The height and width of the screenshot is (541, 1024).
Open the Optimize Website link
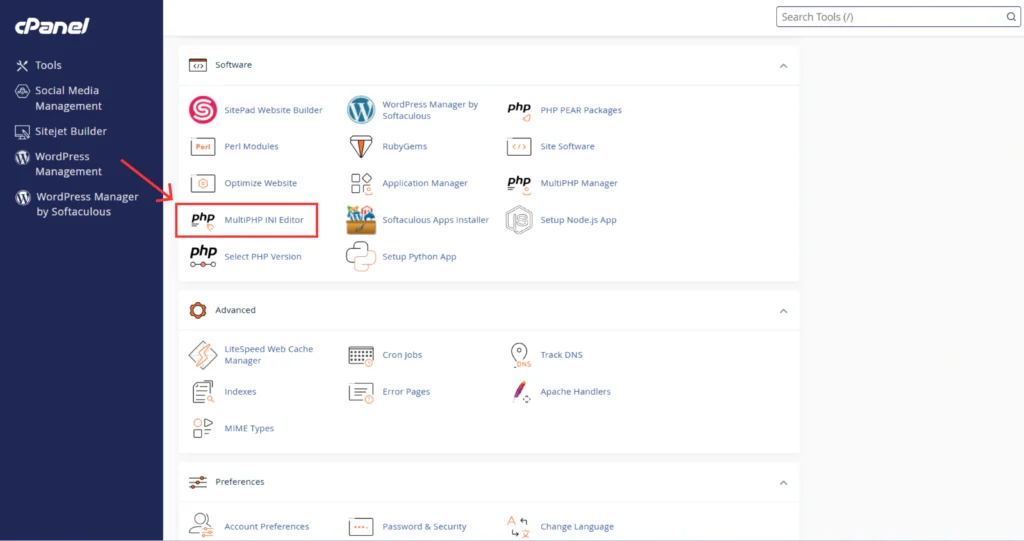(261, 184)
